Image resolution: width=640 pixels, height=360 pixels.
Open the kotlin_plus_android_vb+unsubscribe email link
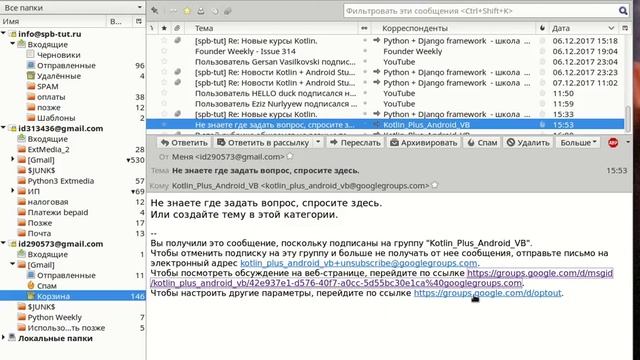(358, 263)
